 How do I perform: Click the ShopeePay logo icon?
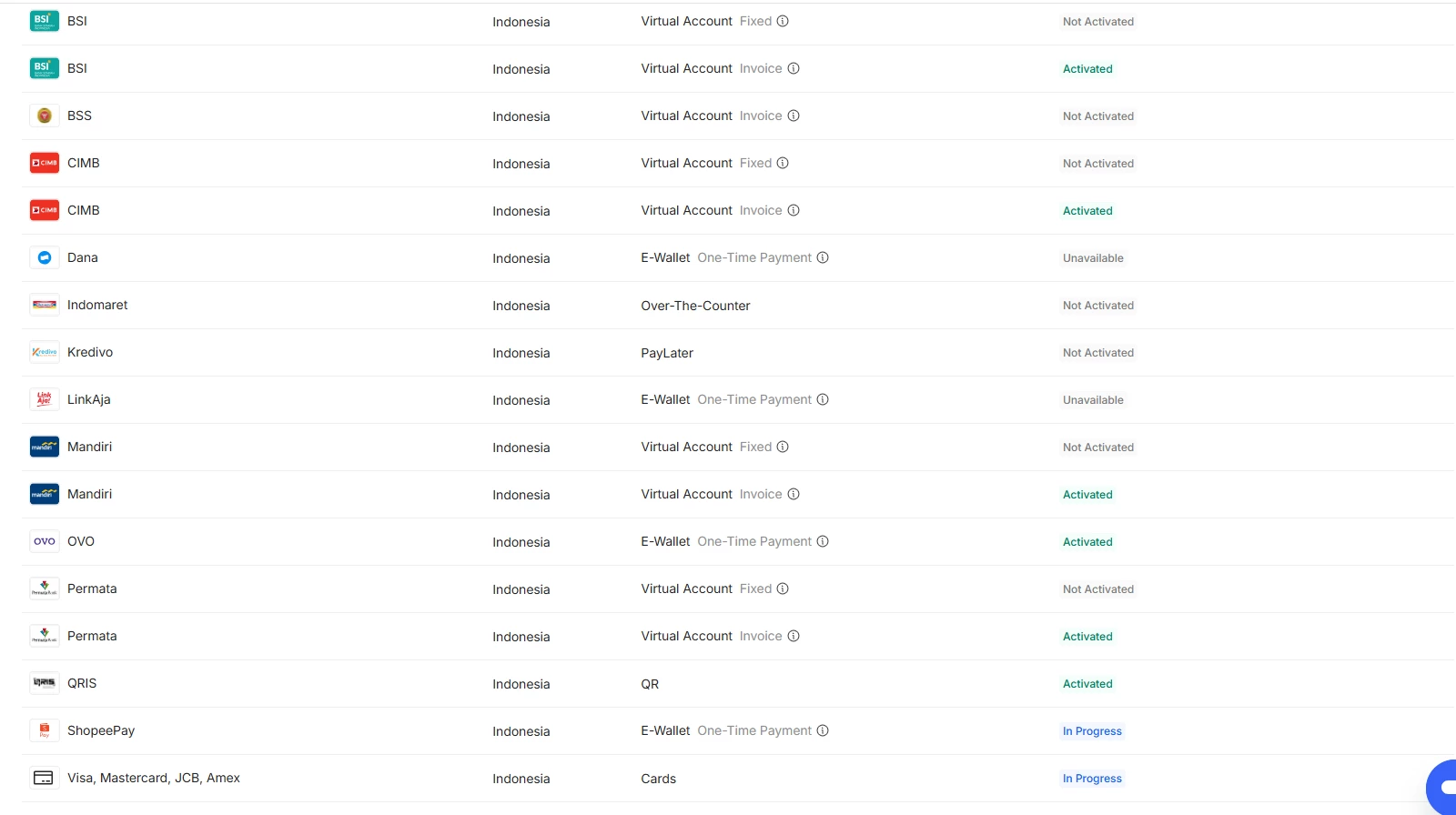tap(44, 730)
